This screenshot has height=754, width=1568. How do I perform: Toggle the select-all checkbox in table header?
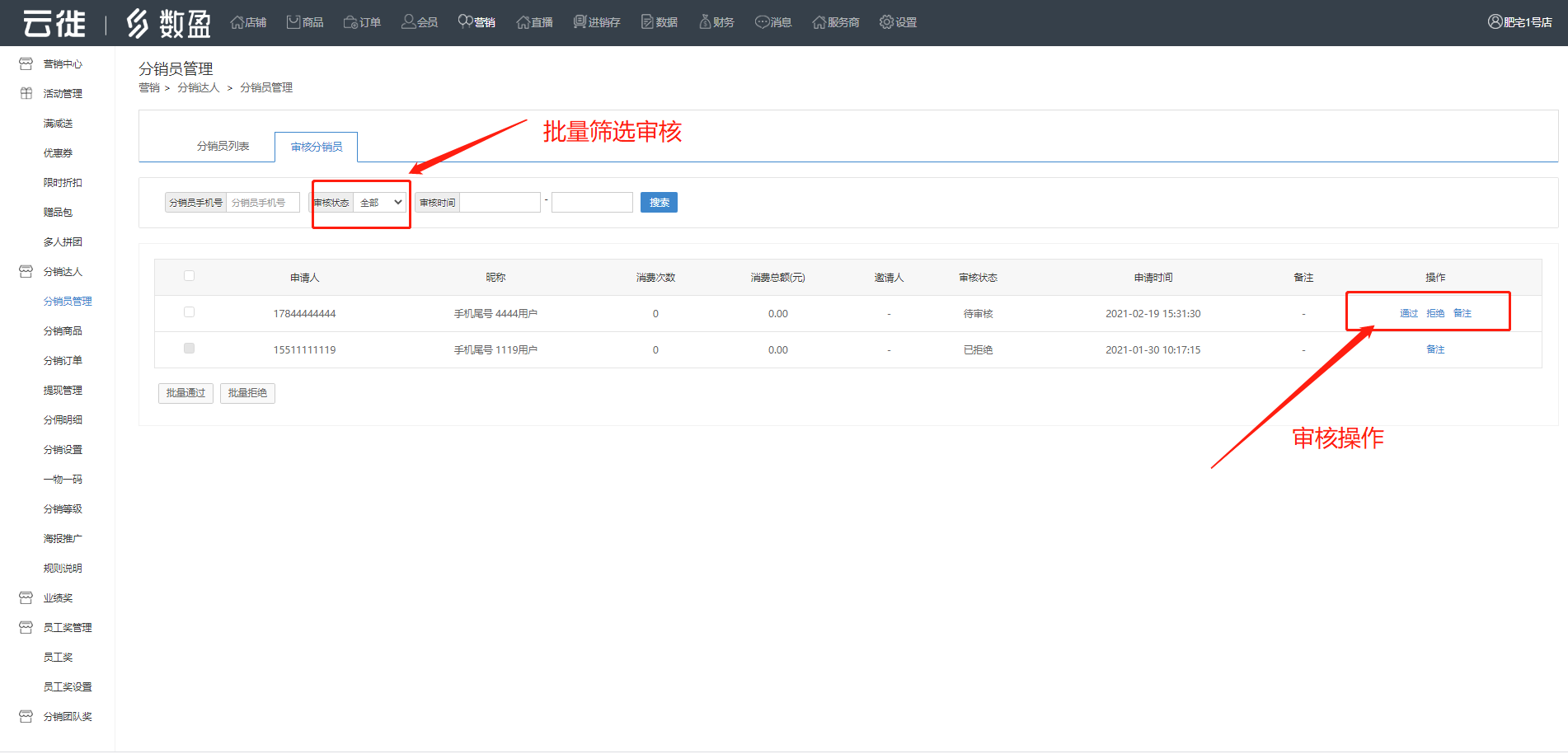click(x=190, y=276)
